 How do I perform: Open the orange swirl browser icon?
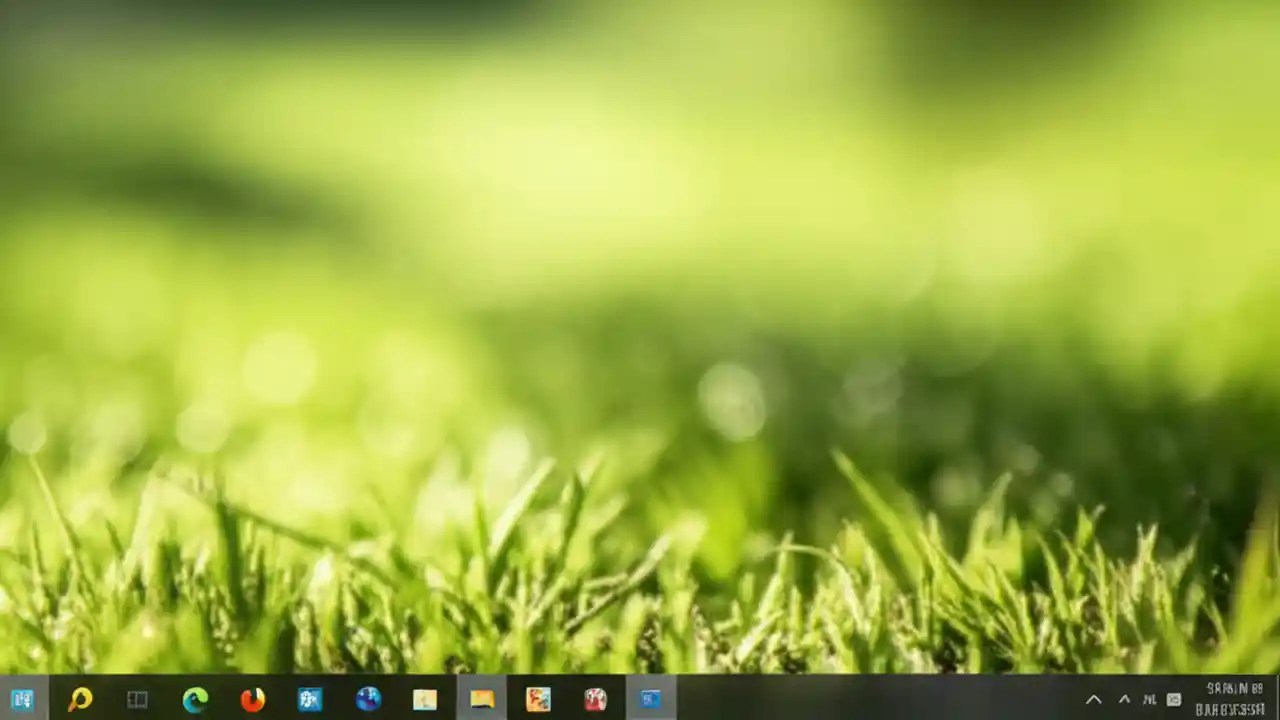point(251,699)
